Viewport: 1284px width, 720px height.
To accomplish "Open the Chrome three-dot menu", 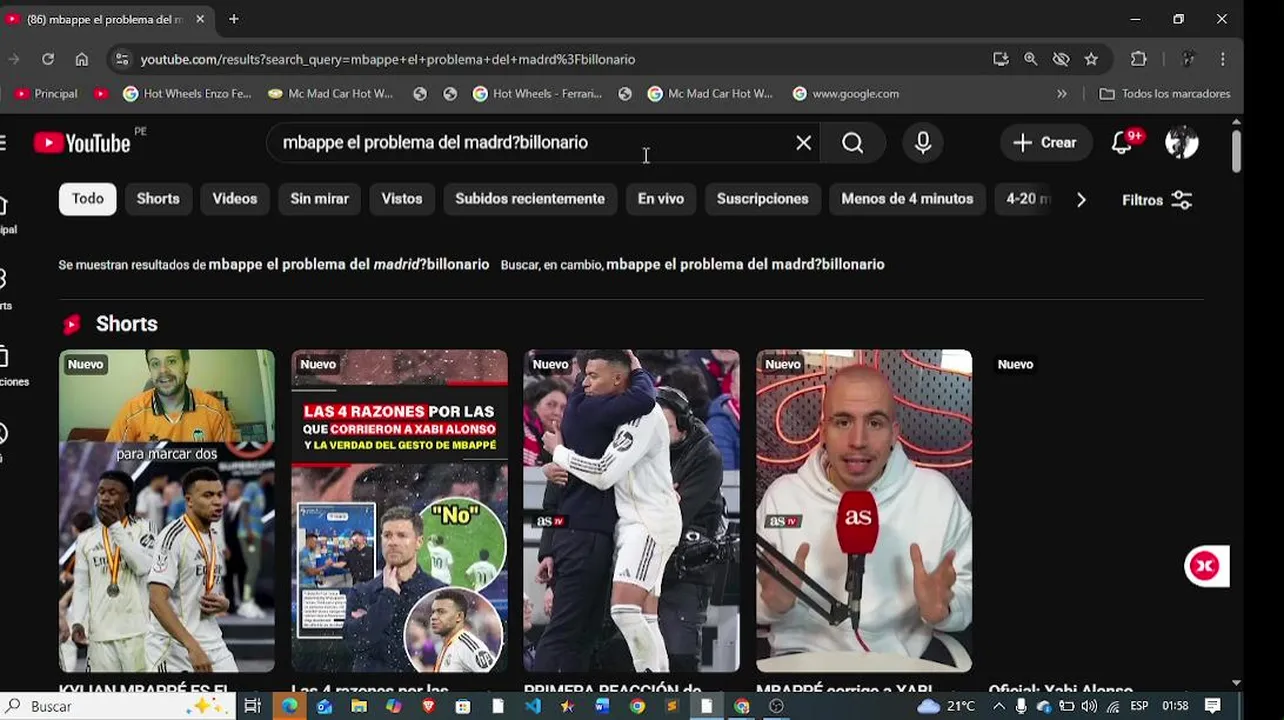I will [x=1223, y=59].
